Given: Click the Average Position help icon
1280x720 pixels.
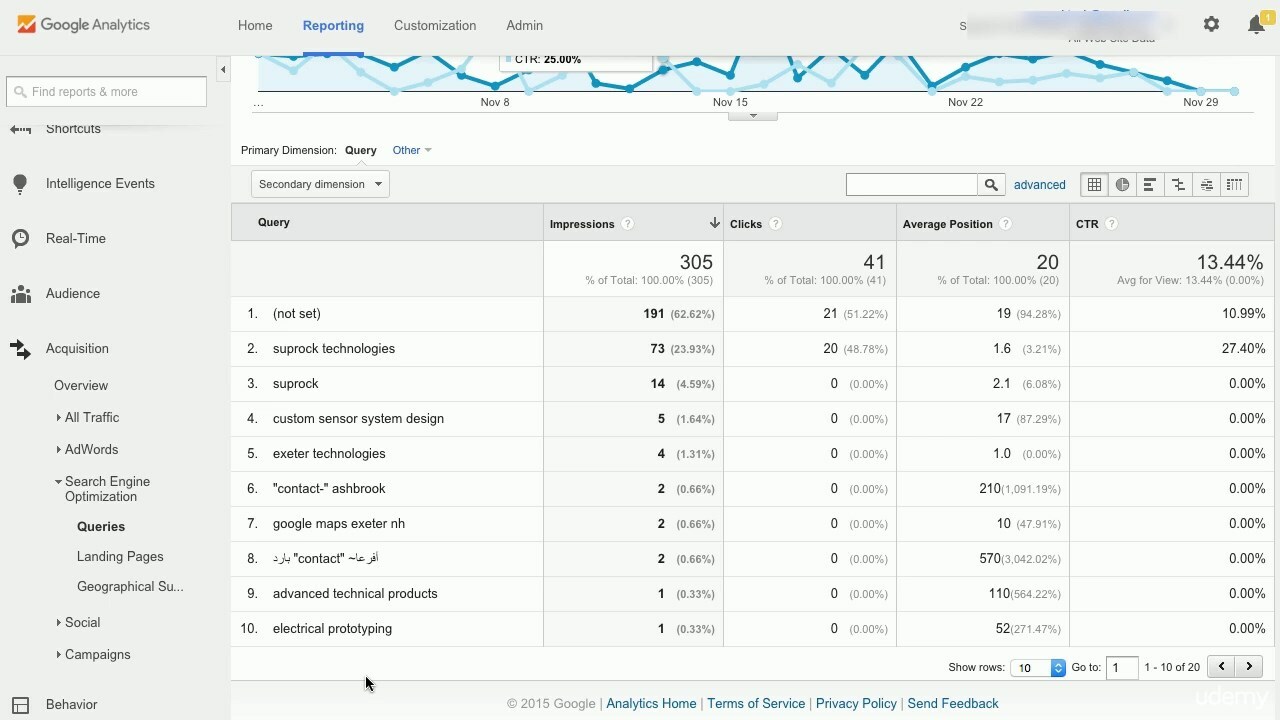Looking at the screenshot, I should pos(1006,224).
